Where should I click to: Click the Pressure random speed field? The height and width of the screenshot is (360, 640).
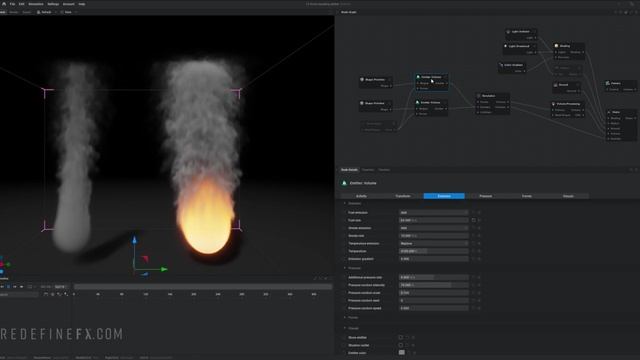[433, 309]
